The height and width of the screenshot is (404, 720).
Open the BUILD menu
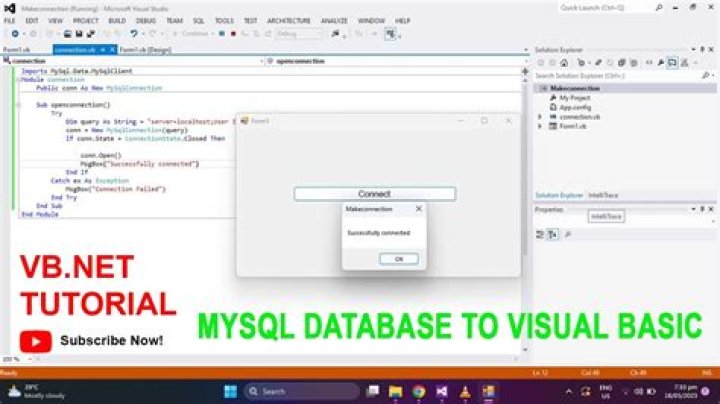coord(117,21)
